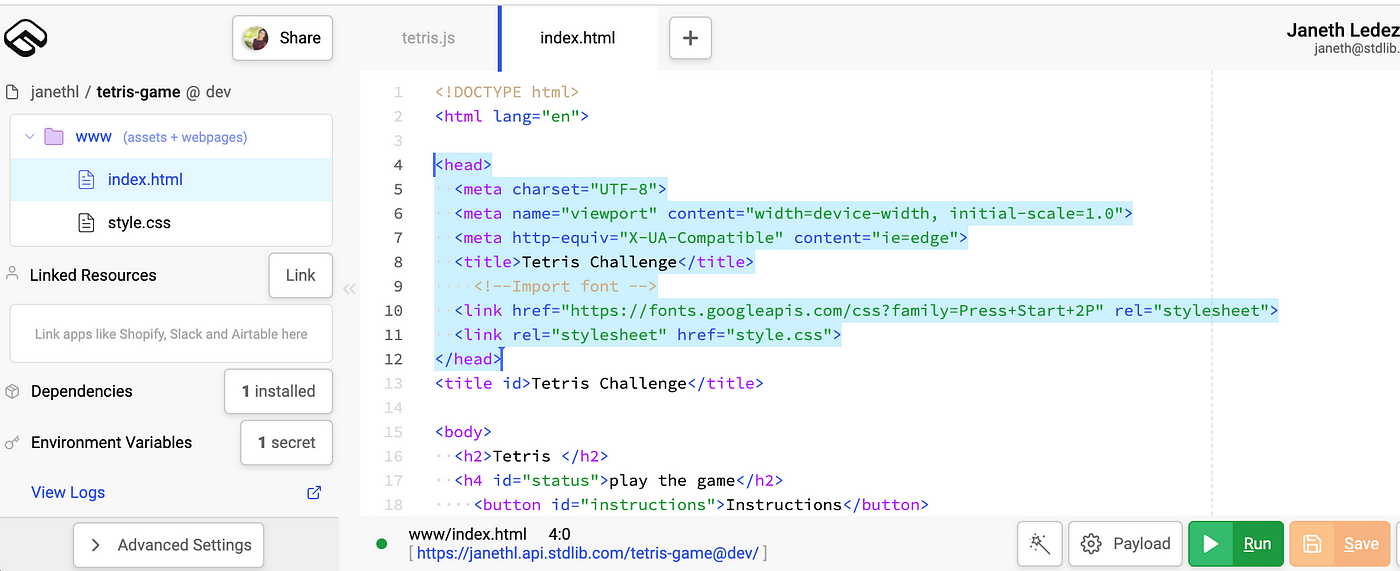Run the project with Run button

[1236, 544]
